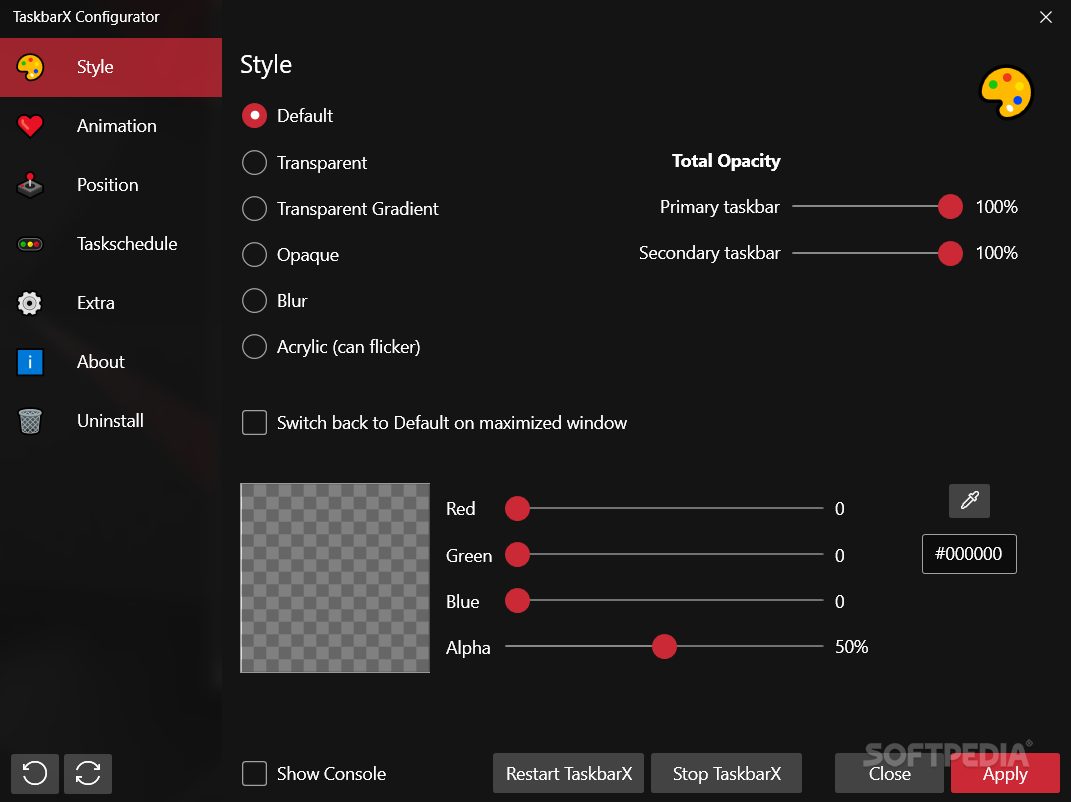This screenshot has width=1071, height=802.
Task: Click the Total Opacity heading
Action: [x=726, y=161]
